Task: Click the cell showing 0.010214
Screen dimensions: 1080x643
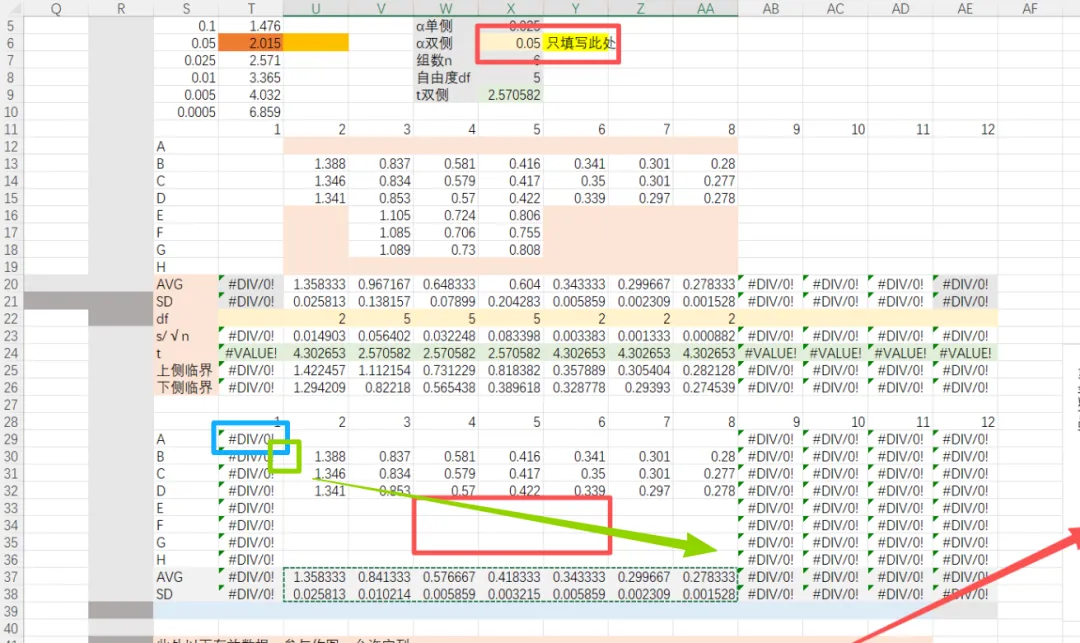Action: 381,594
